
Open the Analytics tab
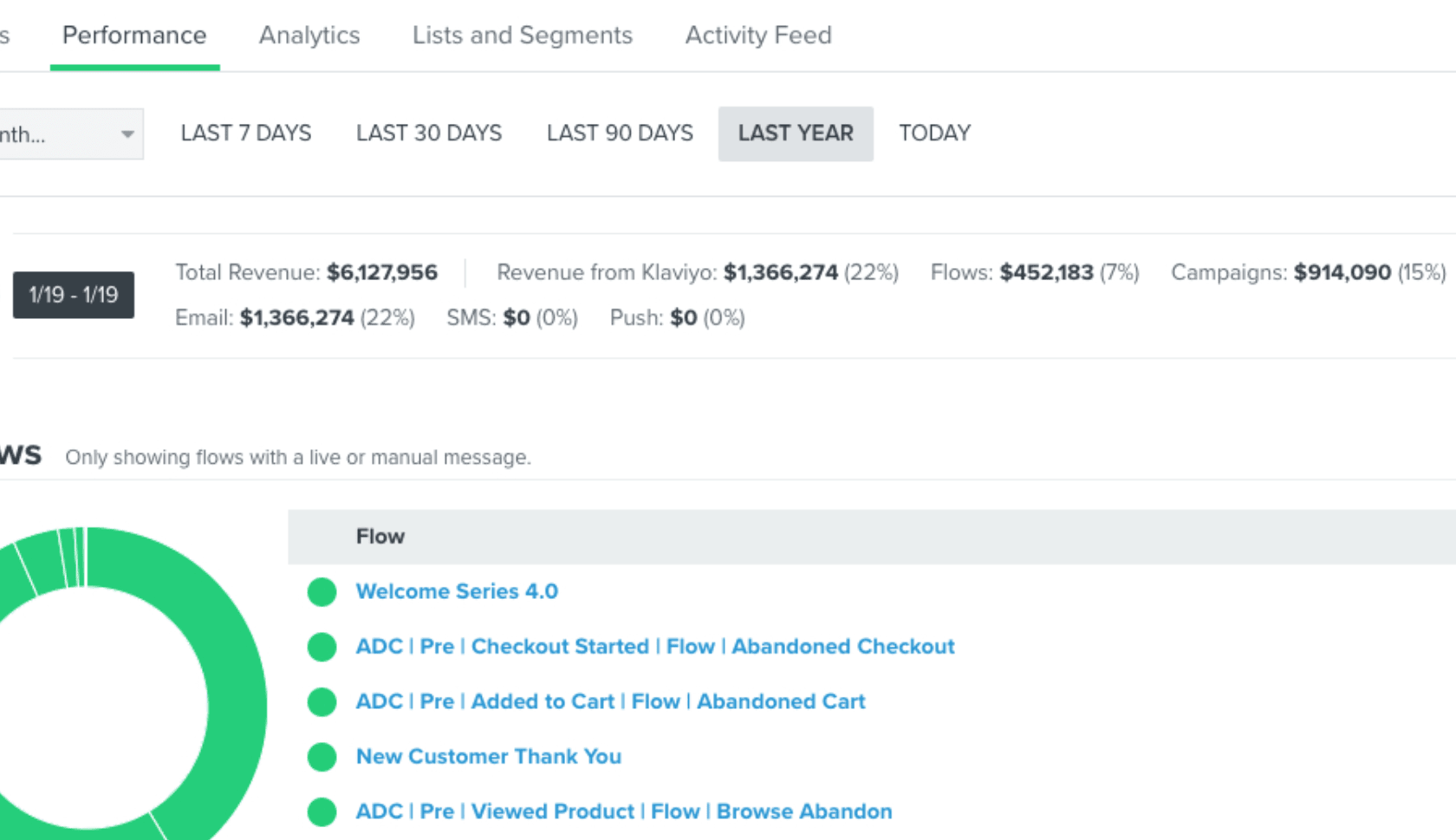point(309,36)
